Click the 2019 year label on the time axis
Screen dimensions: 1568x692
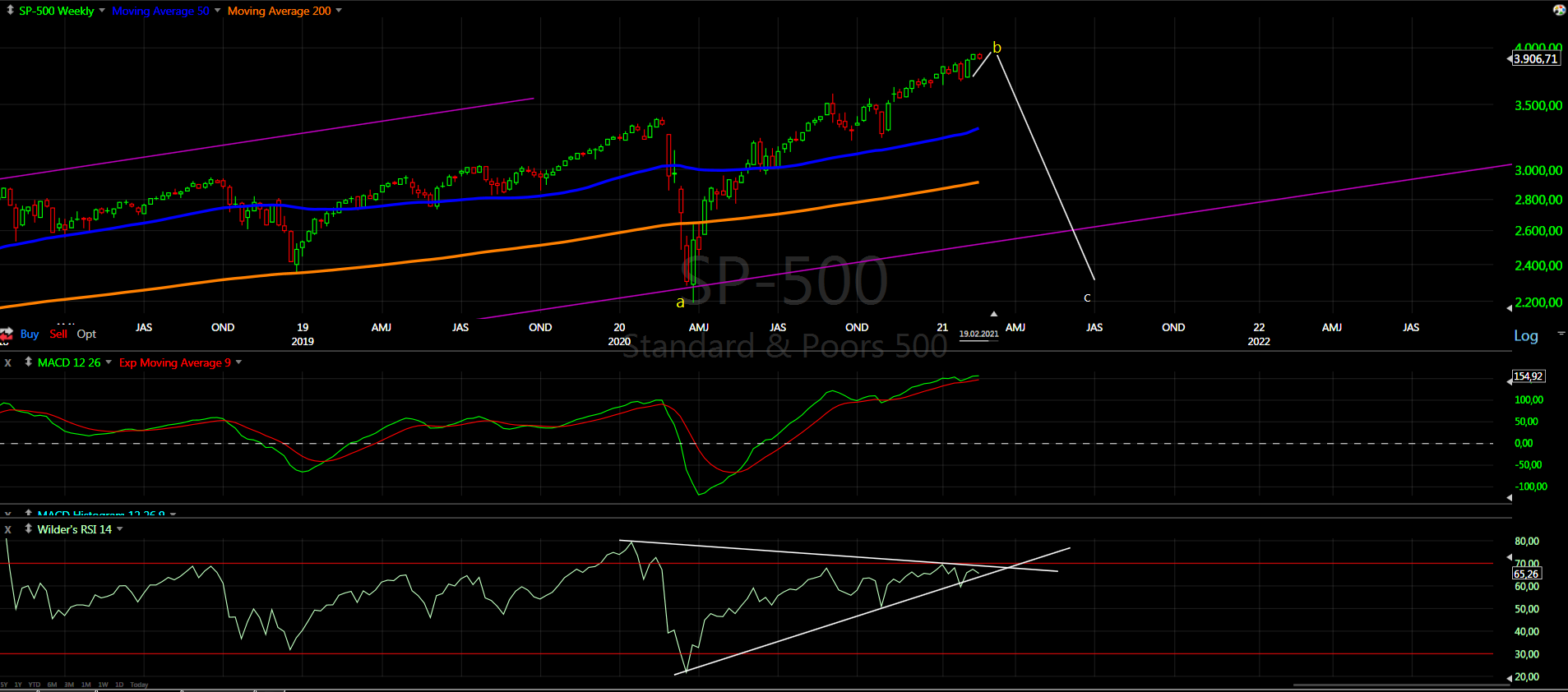(303, 341)
